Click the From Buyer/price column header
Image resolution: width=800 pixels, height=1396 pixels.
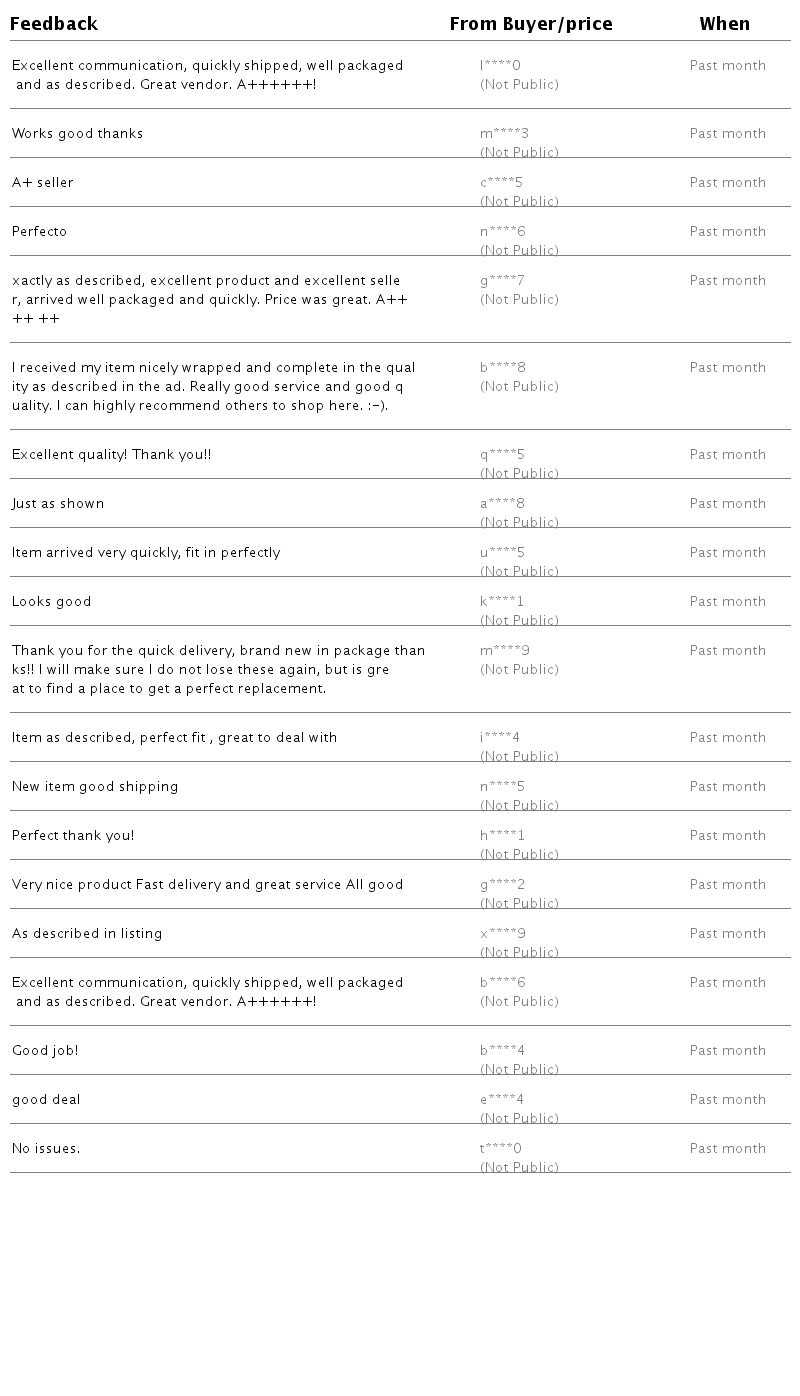(x=530, y=24)
